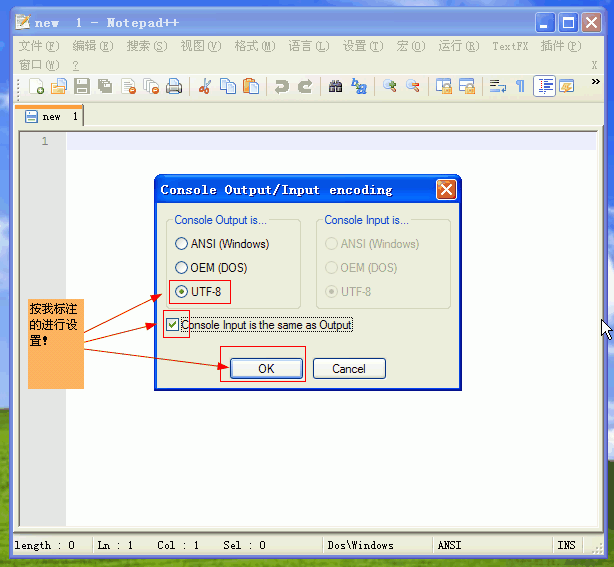
Task: Click the Dos\Windows status bar field
Action: click(x=377, y=545)
